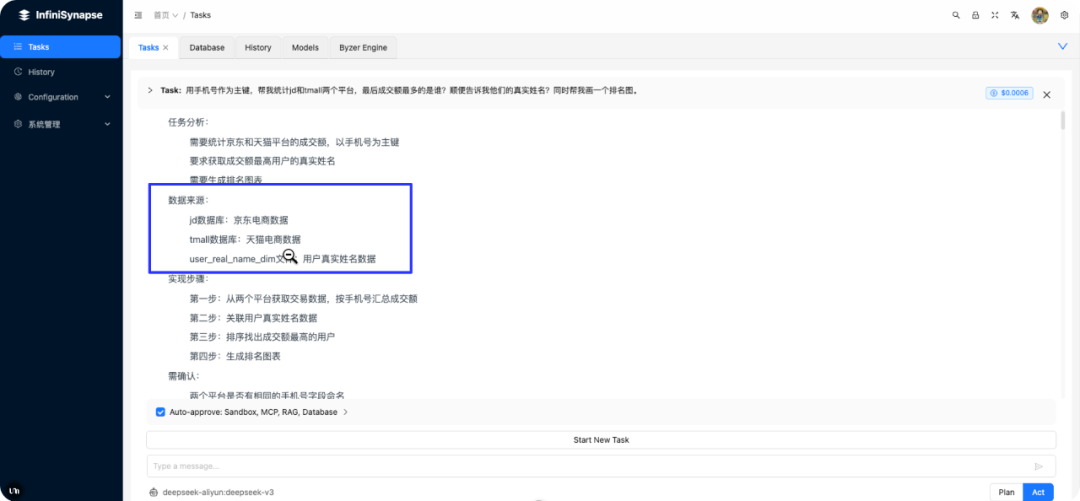Enter fullscreen via expand icon
The image size is (1080, 501).
(995, 14)
